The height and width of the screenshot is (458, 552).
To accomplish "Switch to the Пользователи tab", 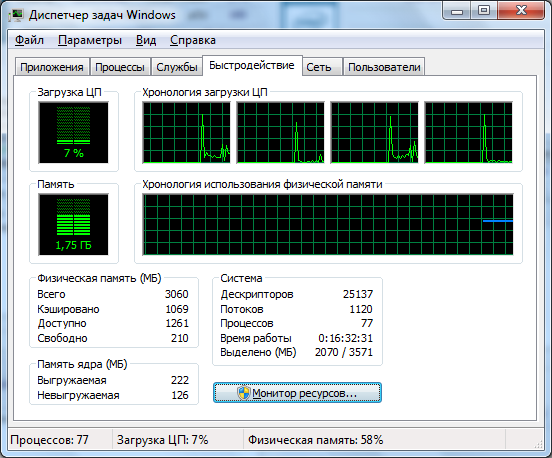I will point(384,67).
